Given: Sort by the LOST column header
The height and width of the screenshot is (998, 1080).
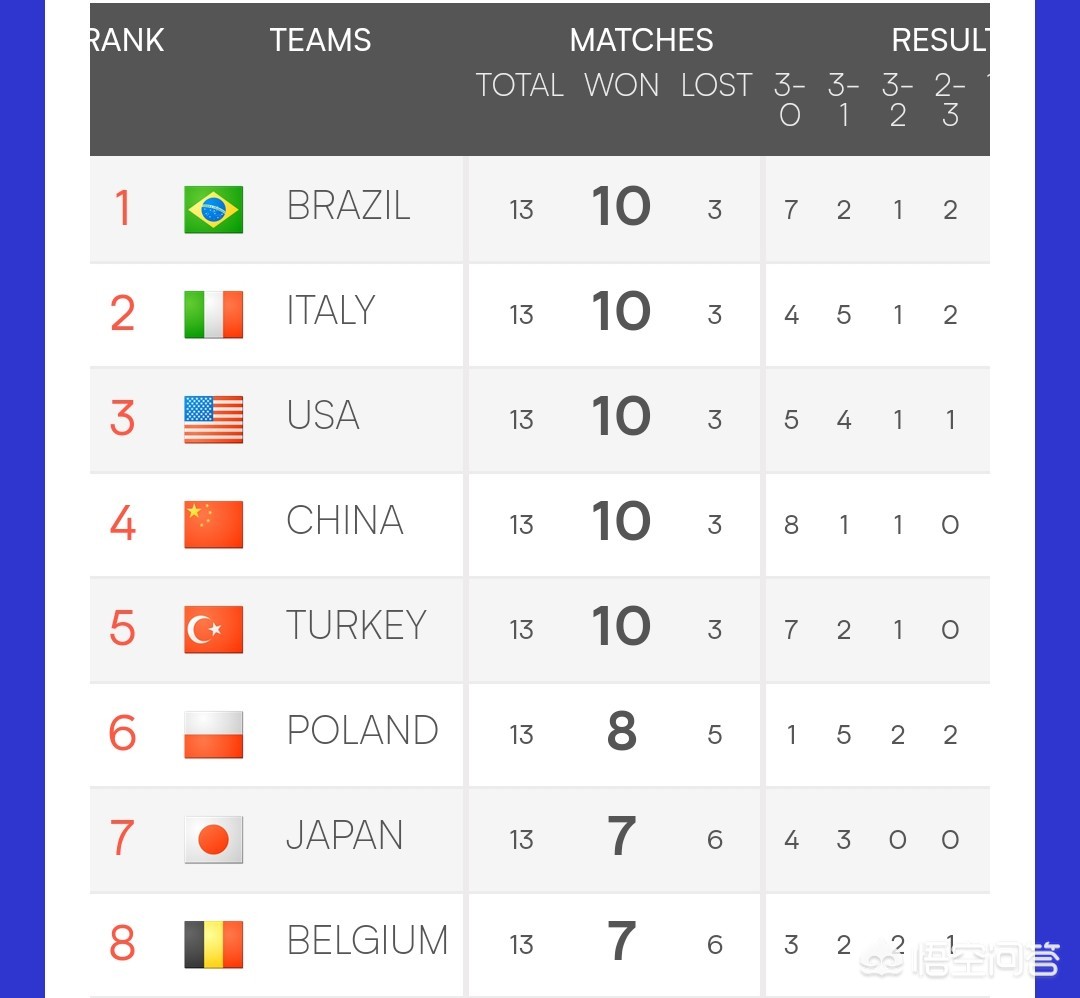Looking at the screenshot, I should coord(715,86).
